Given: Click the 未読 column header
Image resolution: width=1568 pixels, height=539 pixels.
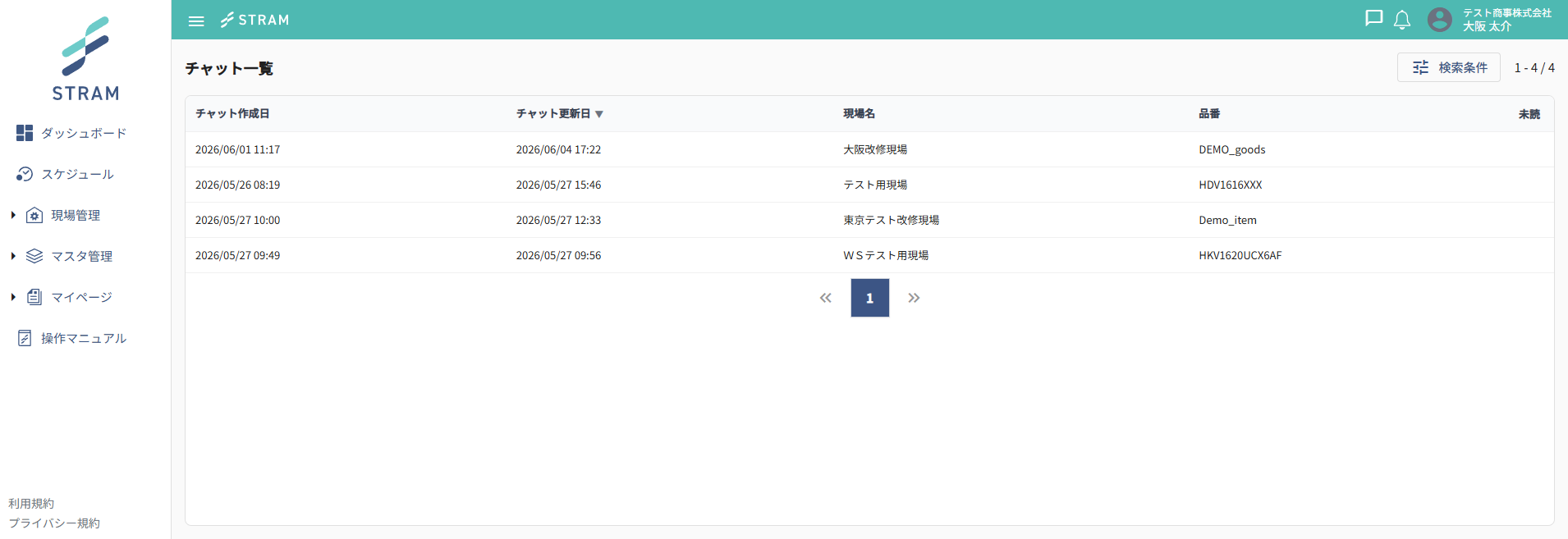Looking at the screenshot, I should point(1529,114).
